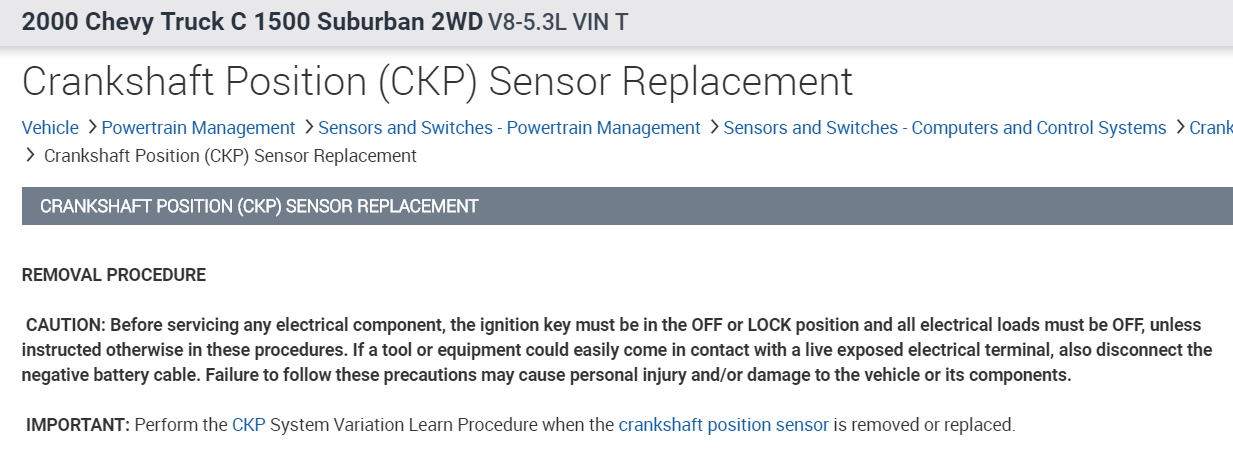Click the Vehicle breadcrumb link
This screenshot has width=1233, height=460.
tap(50, 128)
